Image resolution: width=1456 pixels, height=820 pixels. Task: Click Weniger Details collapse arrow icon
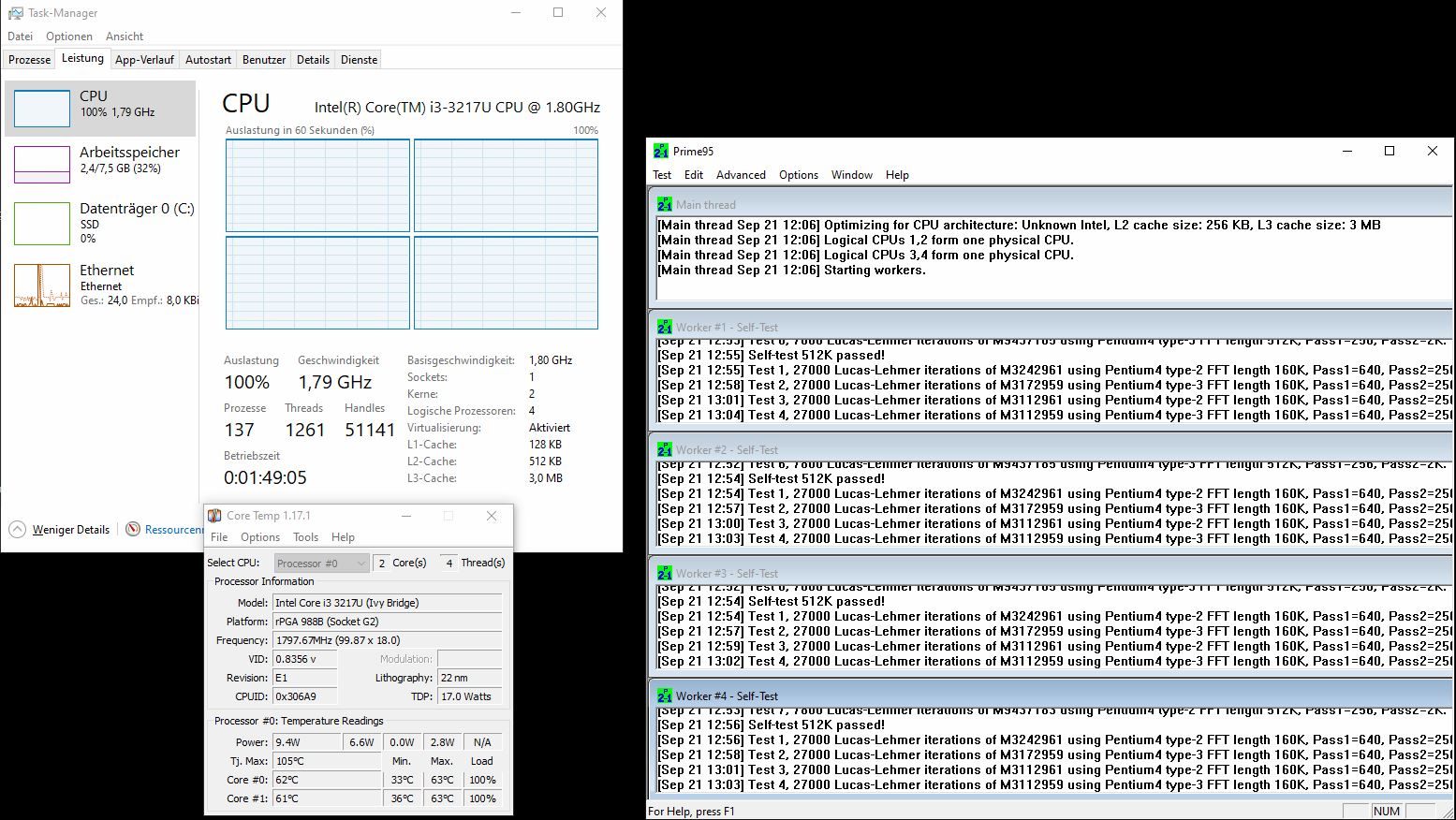[17, 529]
